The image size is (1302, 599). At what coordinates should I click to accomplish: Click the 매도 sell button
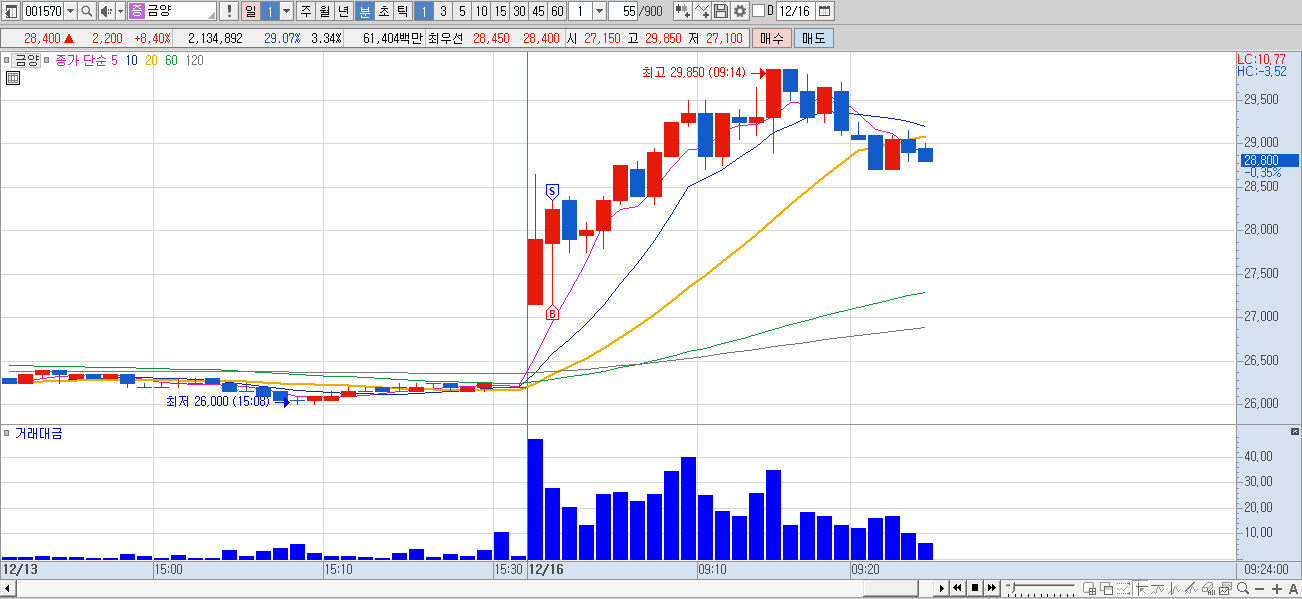(813, 38)
